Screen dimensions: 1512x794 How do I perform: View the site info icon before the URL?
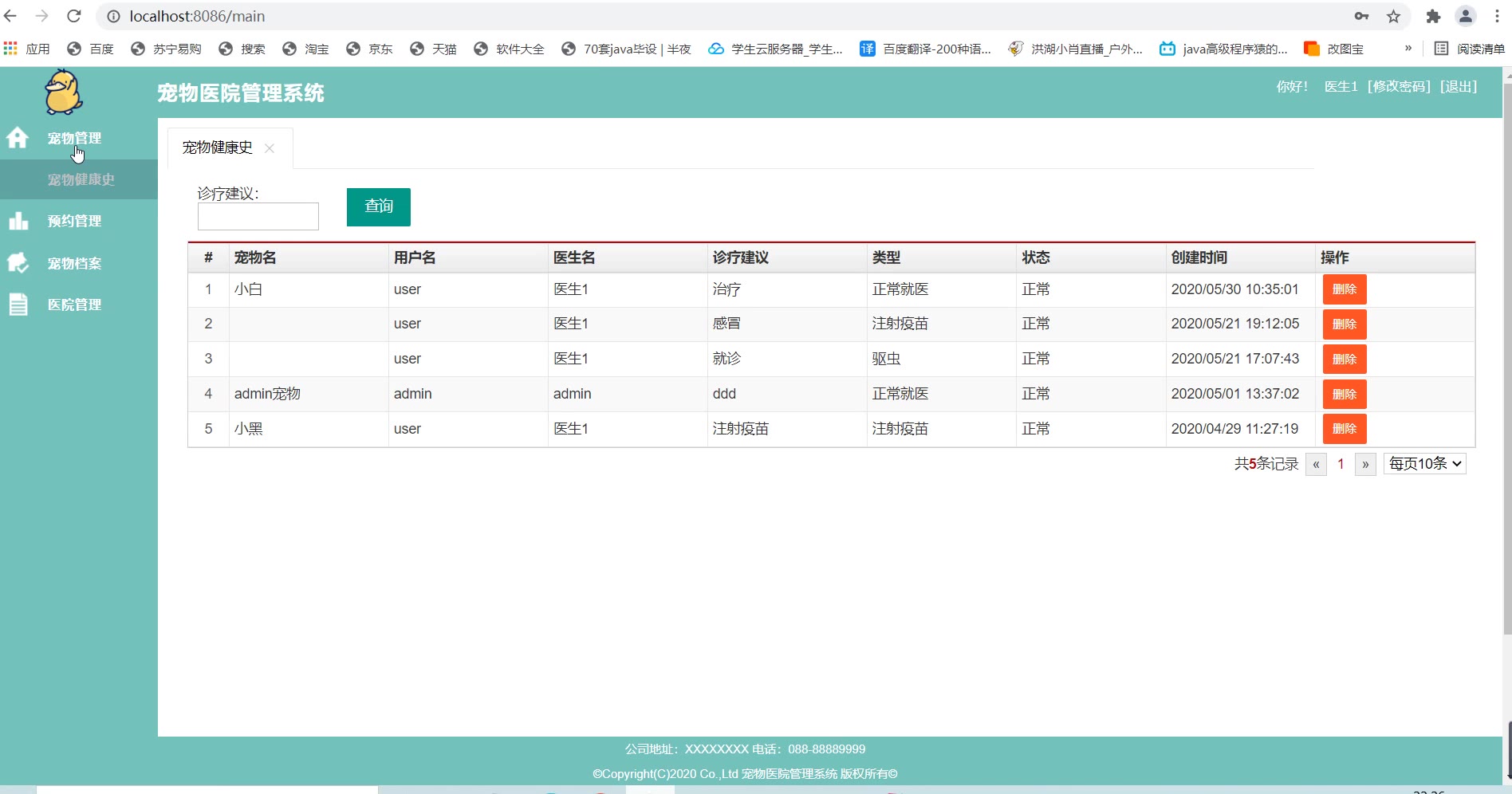click(x=114, y=16)
